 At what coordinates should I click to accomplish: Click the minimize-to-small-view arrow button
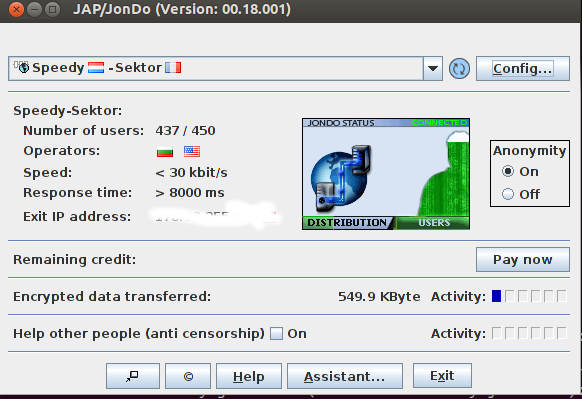coord(133,376)
